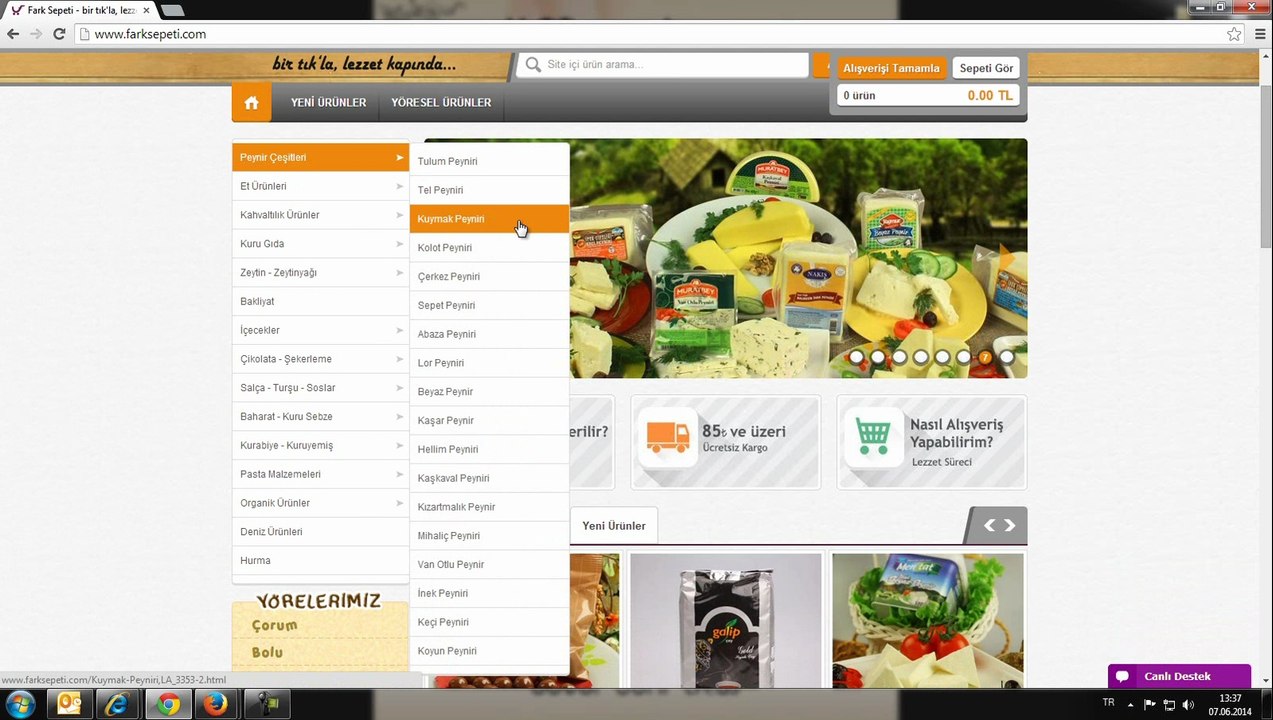The height and width of the screenshot is (720, 1273).
Task: Expand Kuru Gıda category
Action: 320,244
